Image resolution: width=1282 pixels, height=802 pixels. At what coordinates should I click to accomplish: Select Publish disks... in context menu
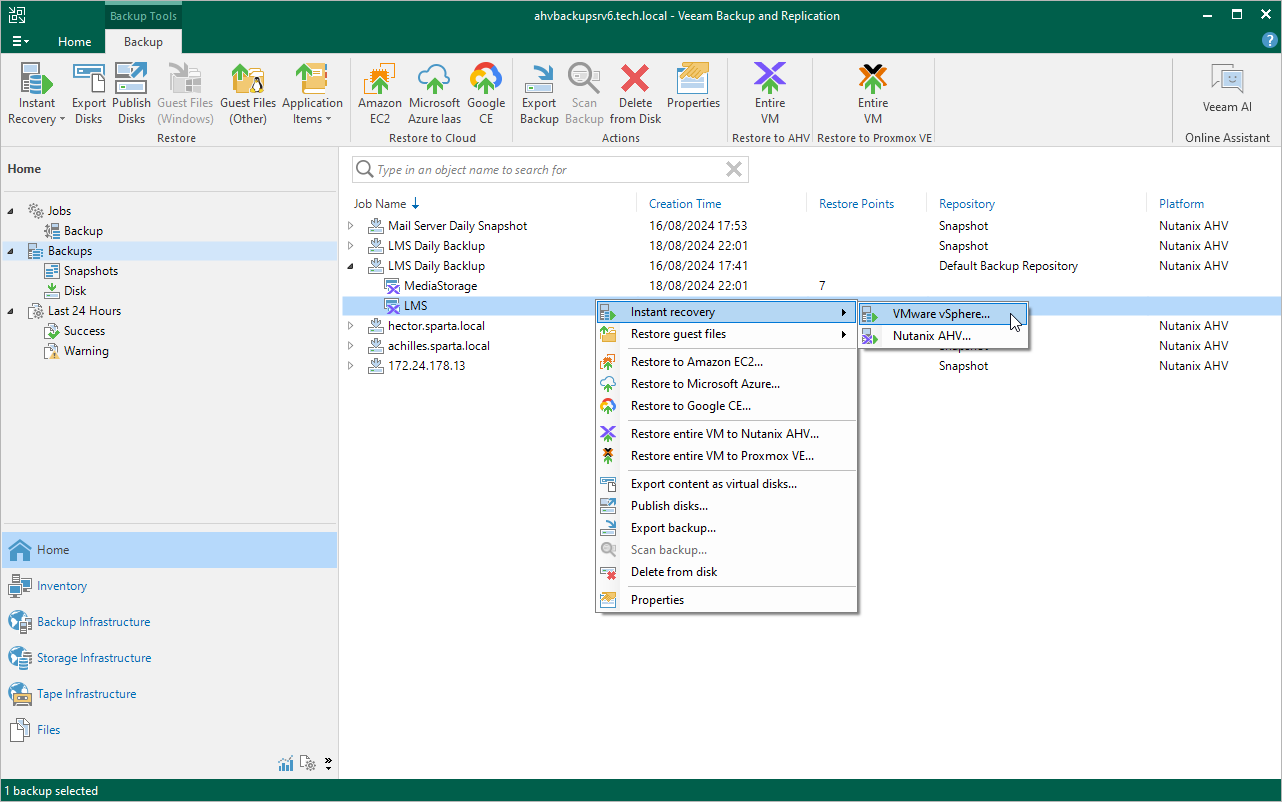(727, 506)
